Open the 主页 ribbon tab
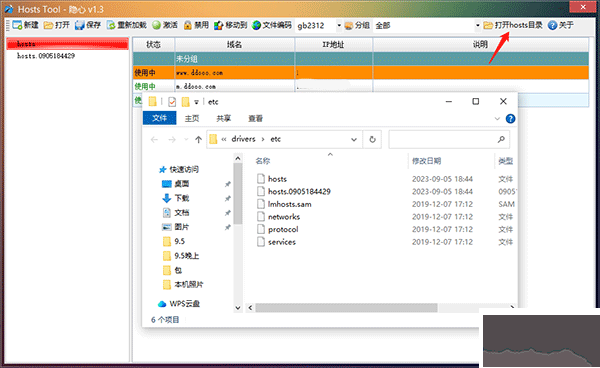 coord(192,118)
